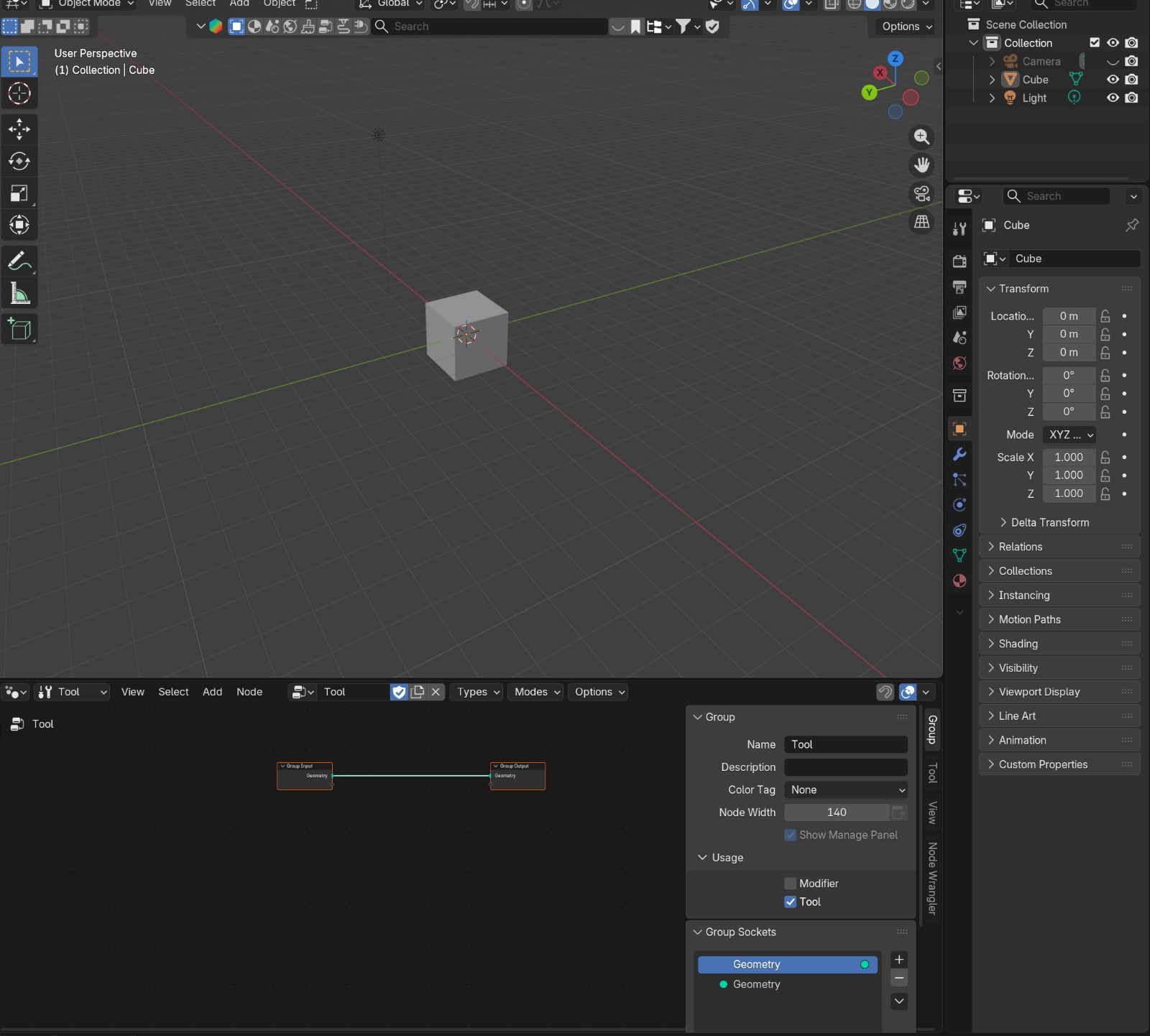Switch to the Node Wrangler sidebar tab
The image size is (1150, 1036).
coord(932,878)
